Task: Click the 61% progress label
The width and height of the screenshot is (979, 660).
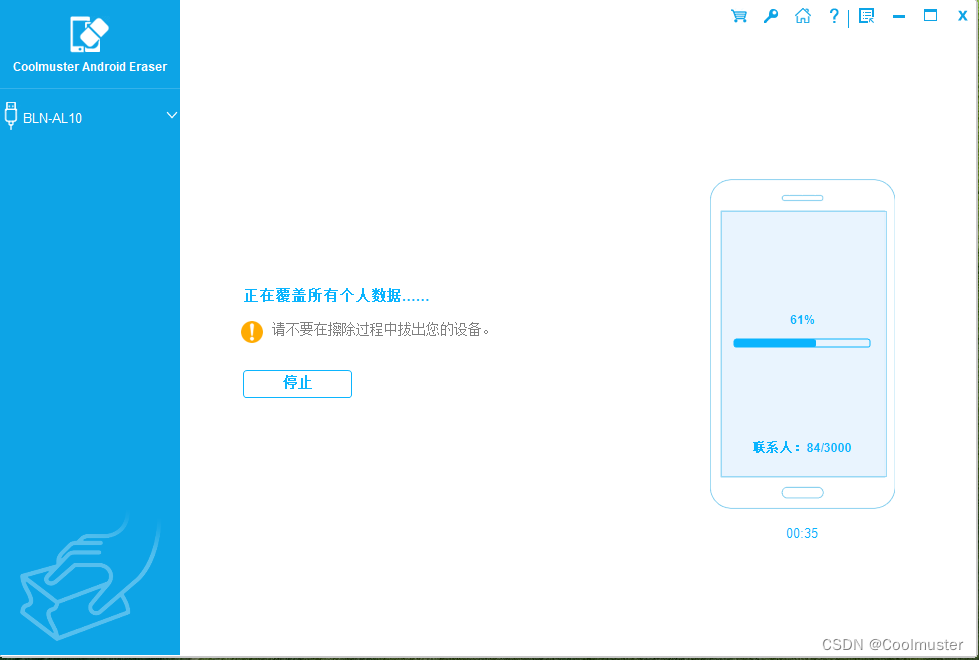Action: tap(802, 320)
